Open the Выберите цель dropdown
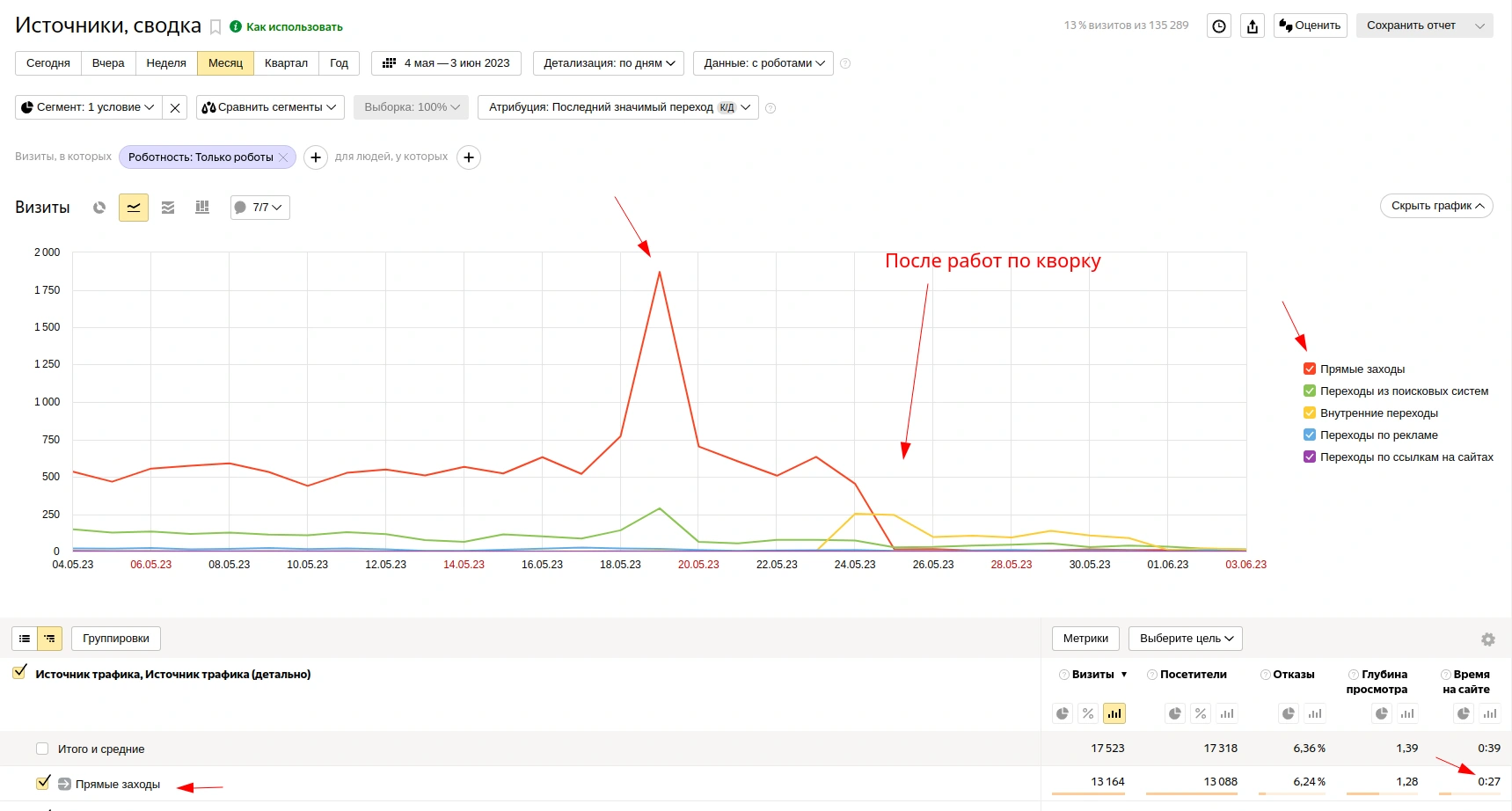Screen dimensions: 1512x811 pyautogui.click(x=1186, y=639)
